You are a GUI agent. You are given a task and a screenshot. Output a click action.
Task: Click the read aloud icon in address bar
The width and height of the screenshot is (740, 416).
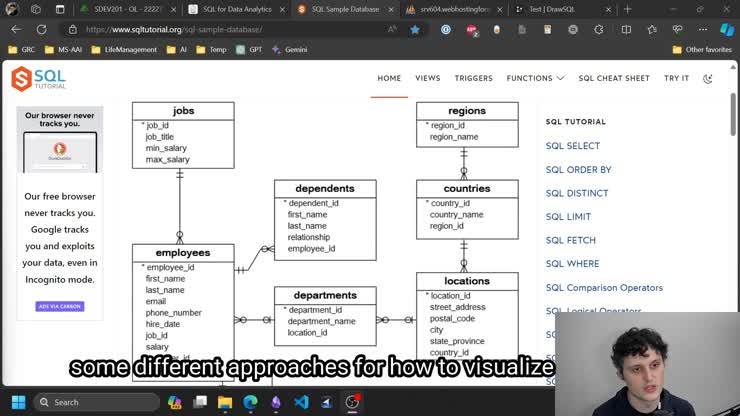point(392,29)
